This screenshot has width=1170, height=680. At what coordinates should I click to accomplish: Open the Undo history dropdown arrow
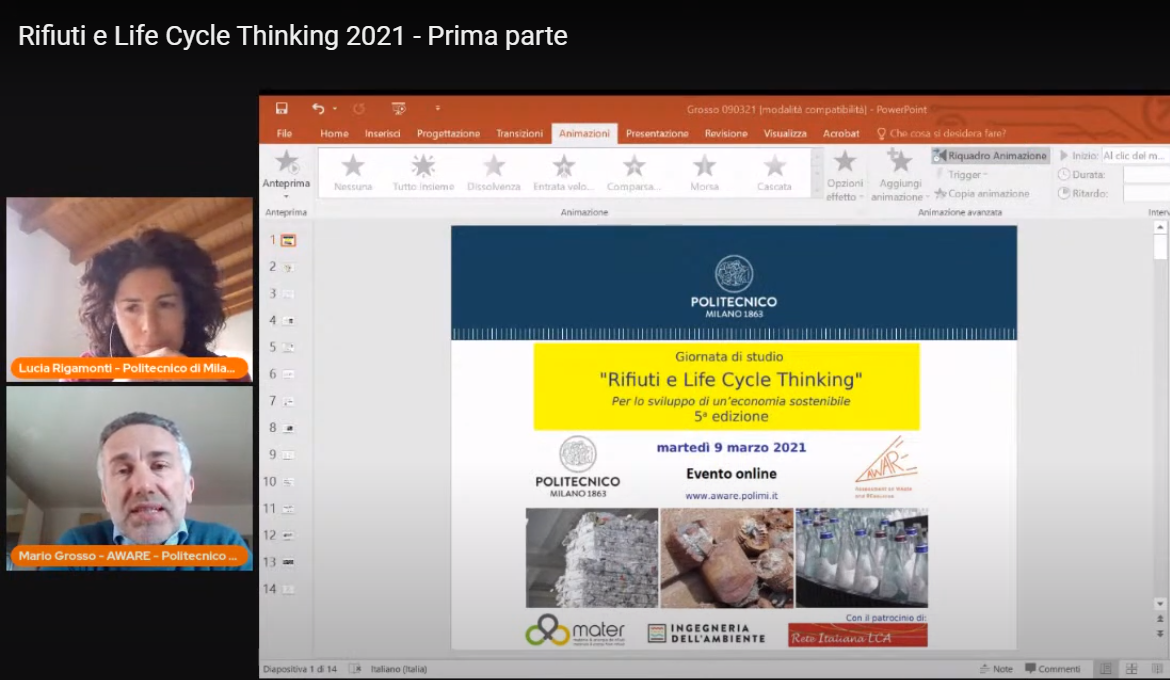(x=335, y=108)
